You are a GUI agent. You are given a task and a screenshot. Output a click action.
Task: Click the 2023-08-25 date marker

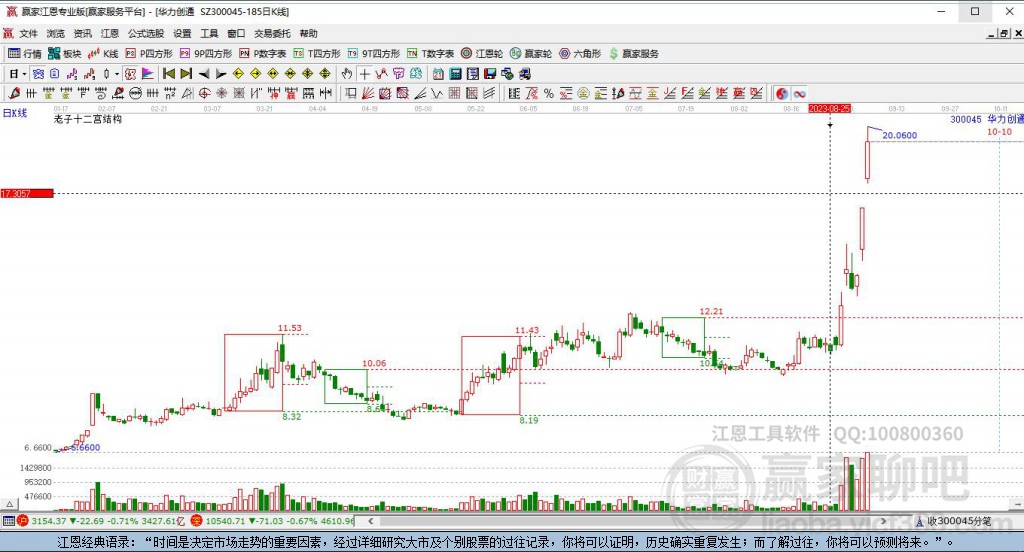coord(829,108)
